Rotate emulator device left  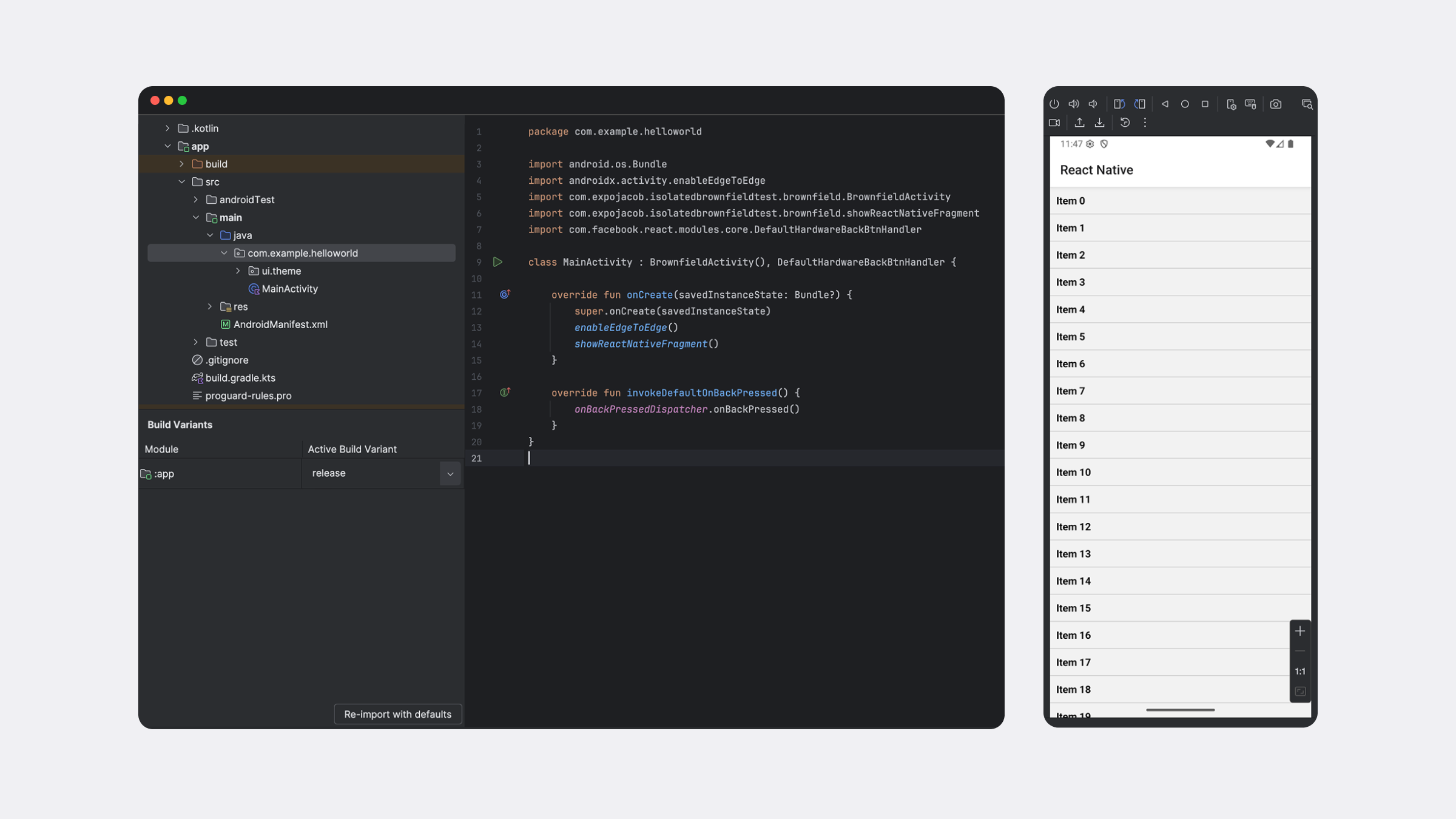(x=1119, y=104)
